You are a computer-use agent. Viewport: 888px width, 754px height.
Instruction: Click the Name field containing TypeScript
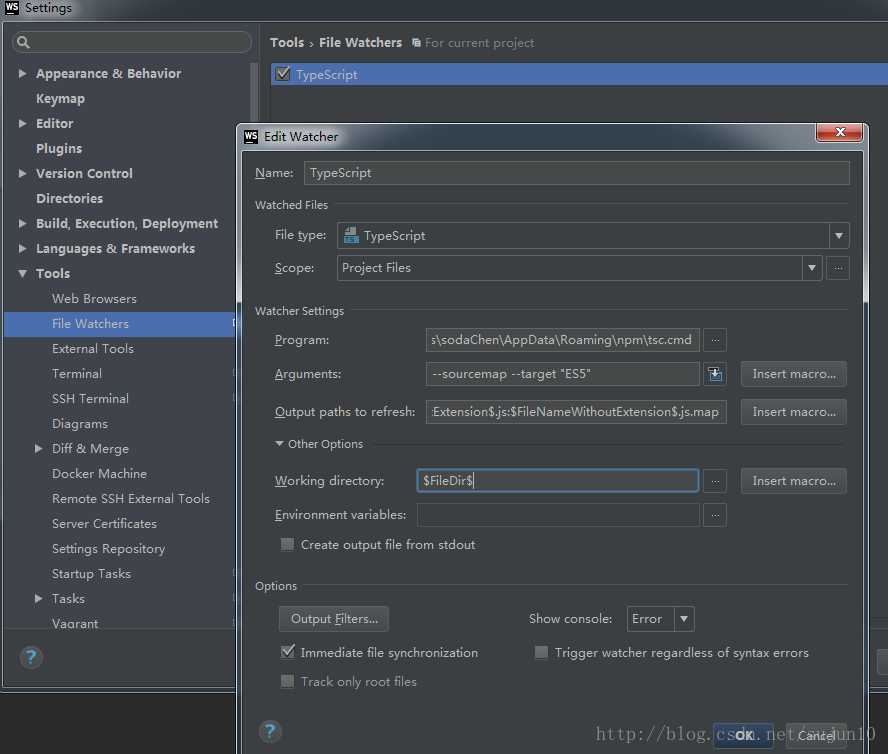pos(577,173)
